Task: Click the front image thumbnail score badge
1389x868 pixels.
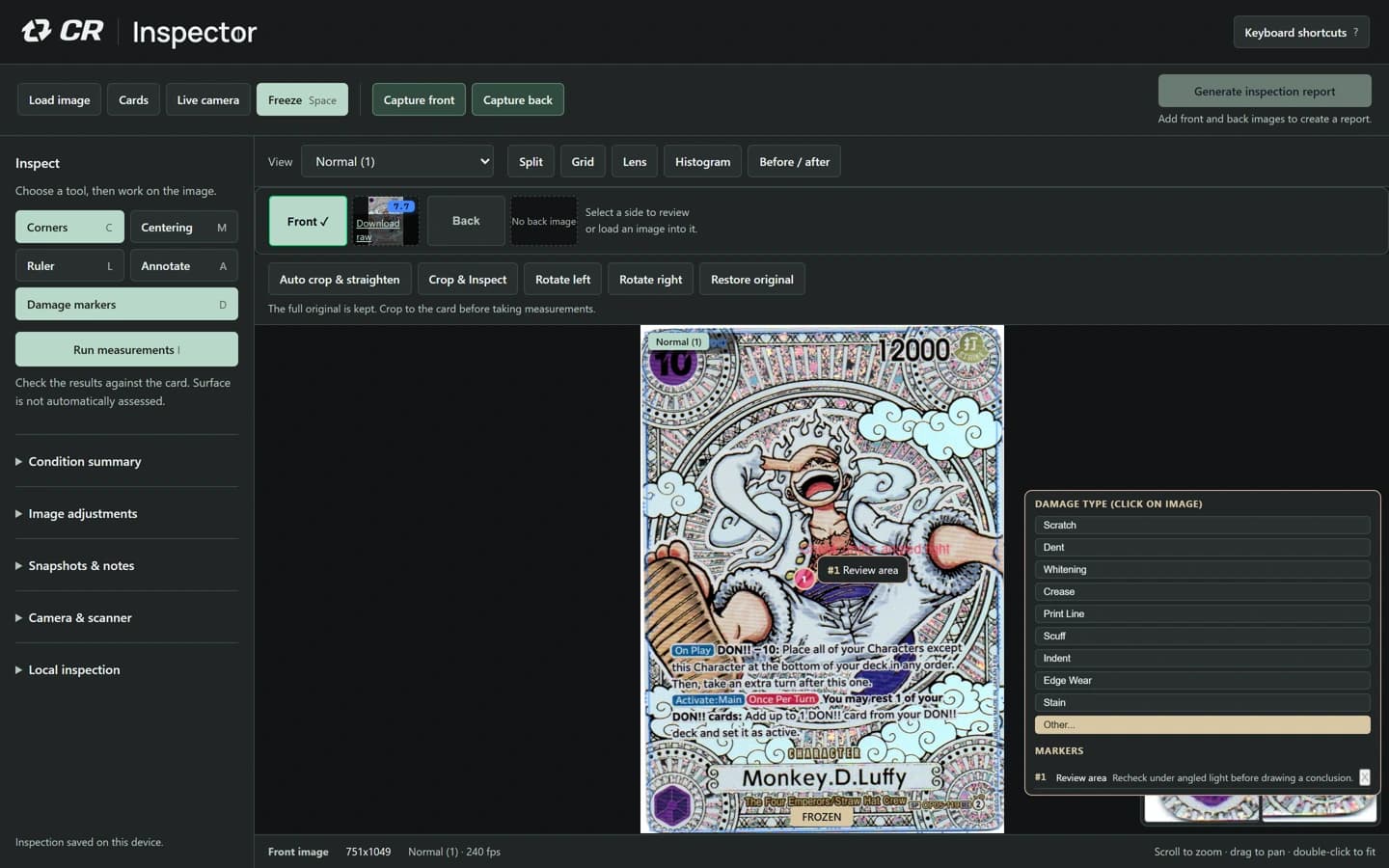Action: (x=402, y=205)
